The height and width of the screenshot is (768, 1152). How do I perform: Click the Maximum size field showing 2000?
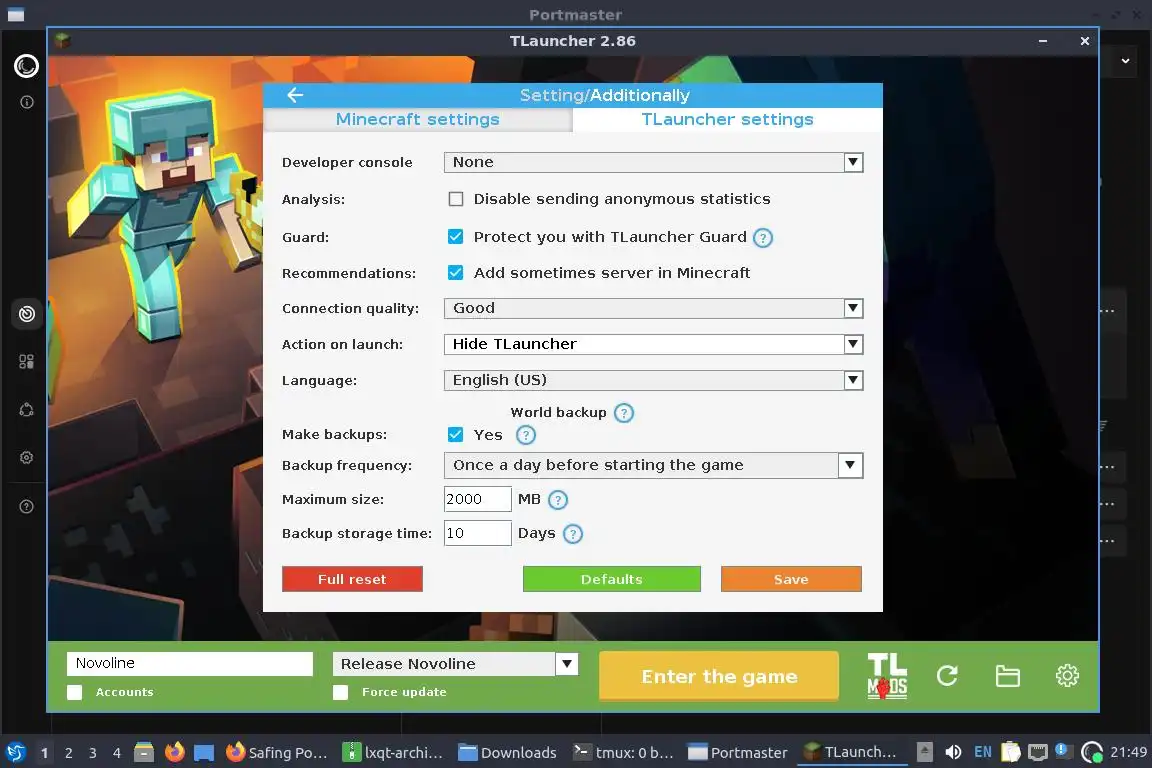(478, 500)
